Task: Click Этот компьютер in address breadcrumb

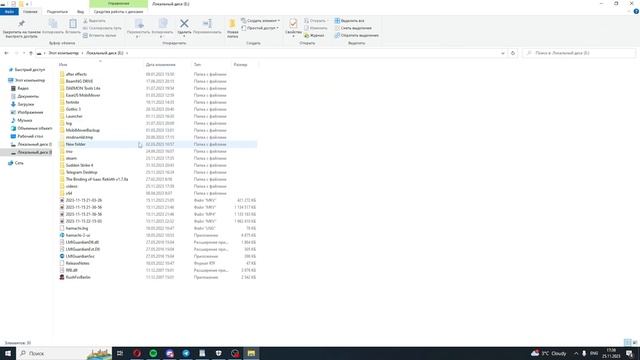Action: pos(64,53)
